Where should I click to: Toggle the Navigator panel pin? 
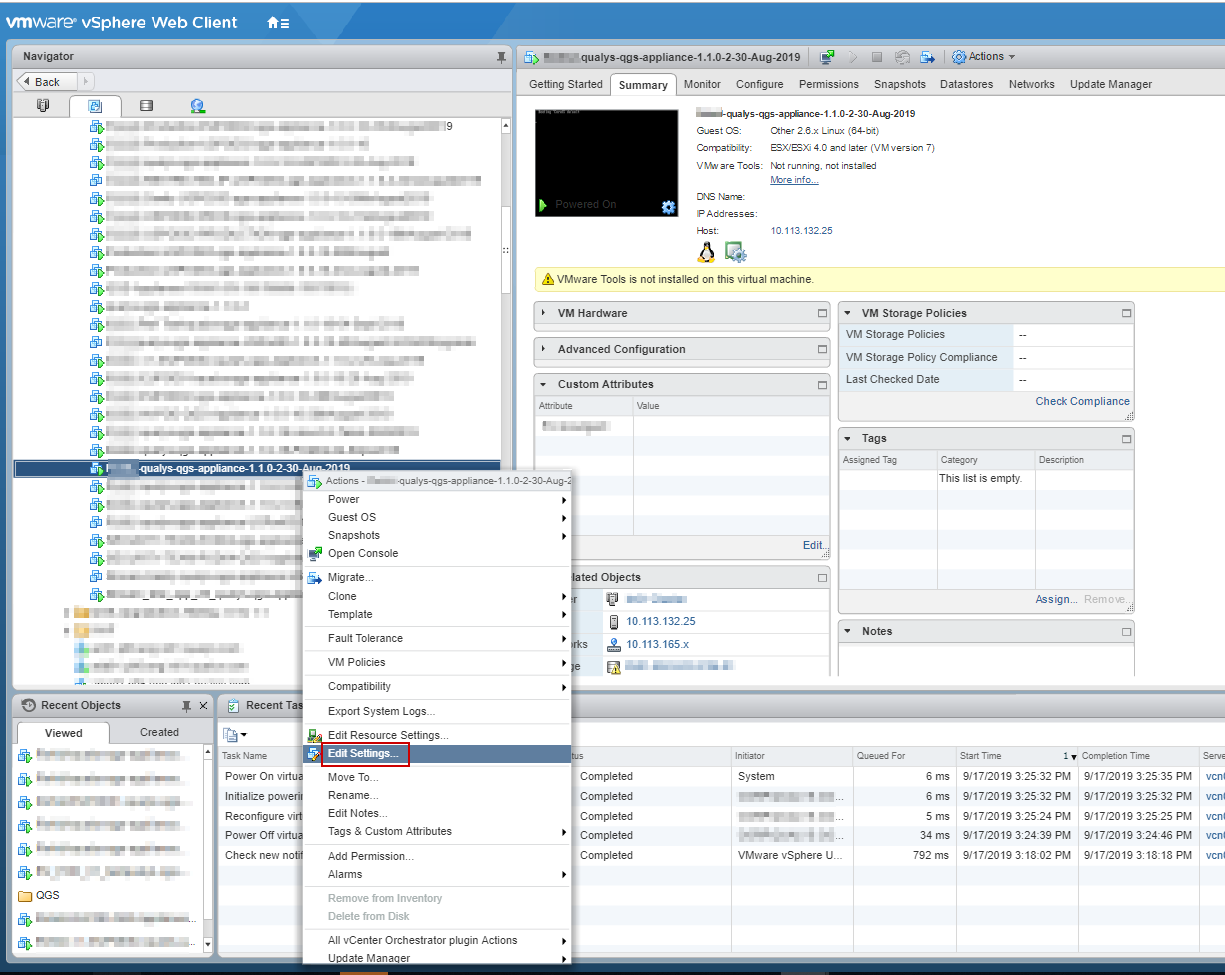click(x=500, y=56)
